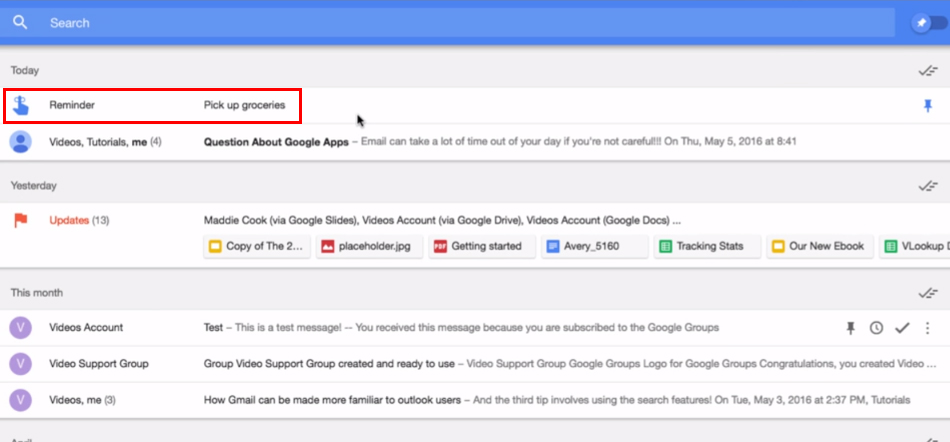The image size is (950, 442).
Task: Open the Test message email
Action: pyautogui.click(x=475, y=328)
